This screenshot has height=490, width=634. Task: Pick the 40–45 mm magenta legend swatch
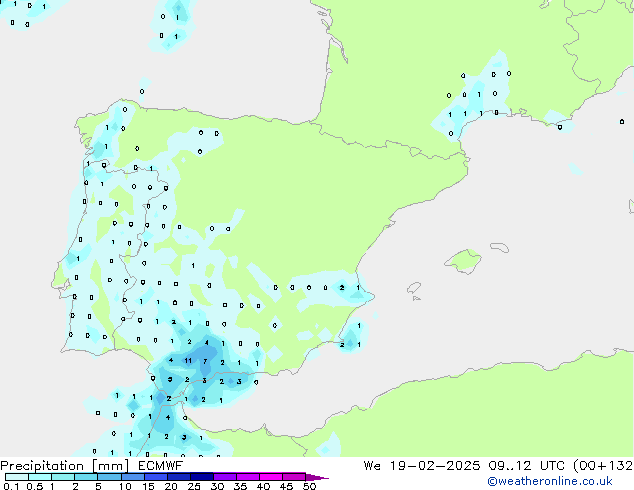pyautogui.click(x=271, y=477)
